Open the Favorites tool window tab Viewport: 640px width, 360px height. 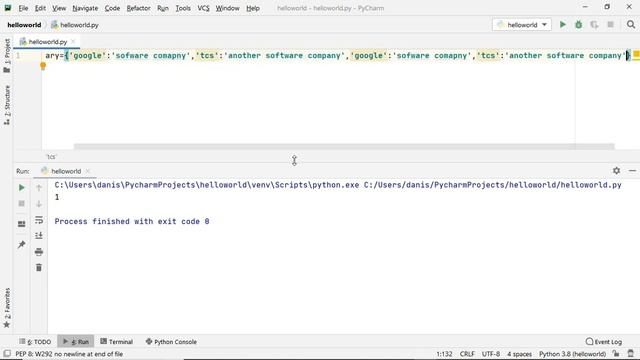tap(7, 308)
